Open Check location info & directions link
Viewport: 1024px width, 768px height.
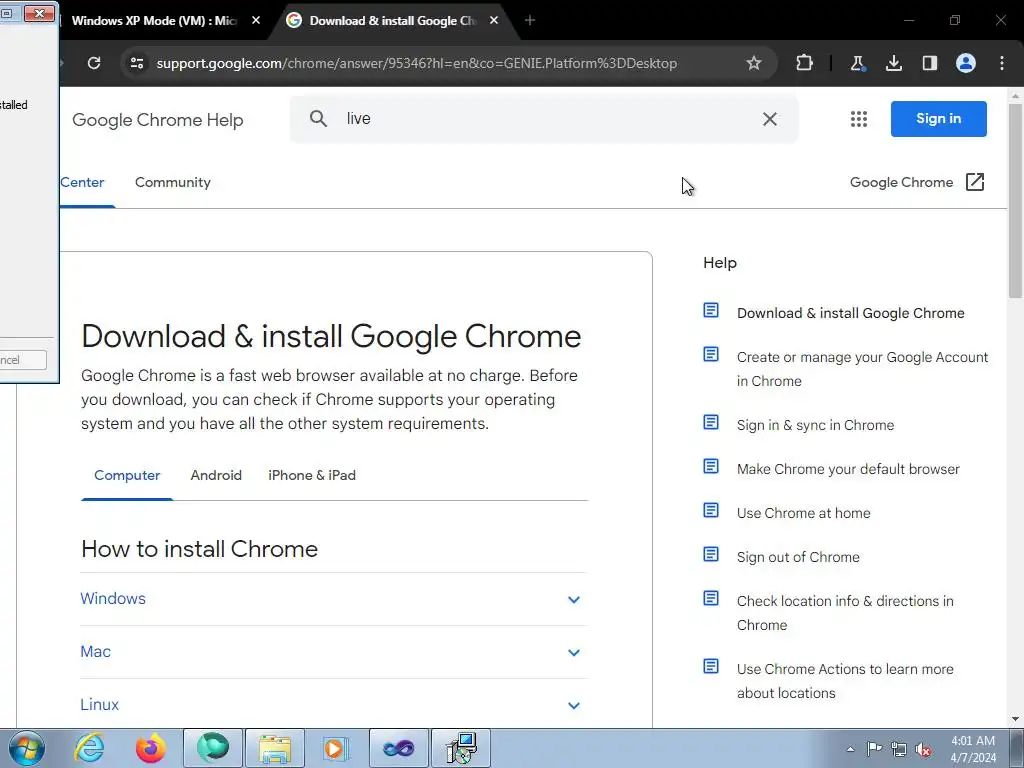point(845,613)
